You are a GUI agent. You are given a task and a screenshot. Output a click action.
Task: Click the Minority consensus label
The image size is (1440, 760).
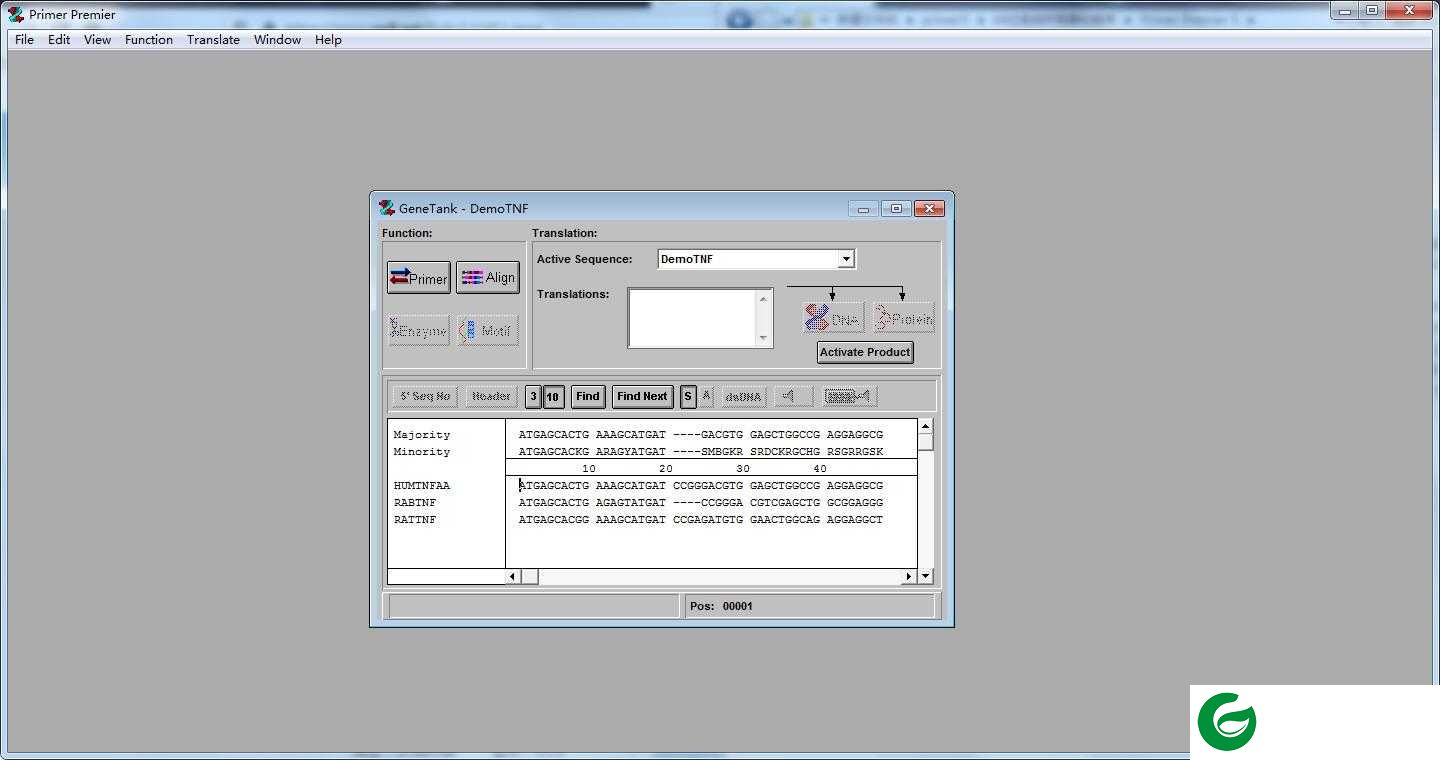tap(422, 451)
